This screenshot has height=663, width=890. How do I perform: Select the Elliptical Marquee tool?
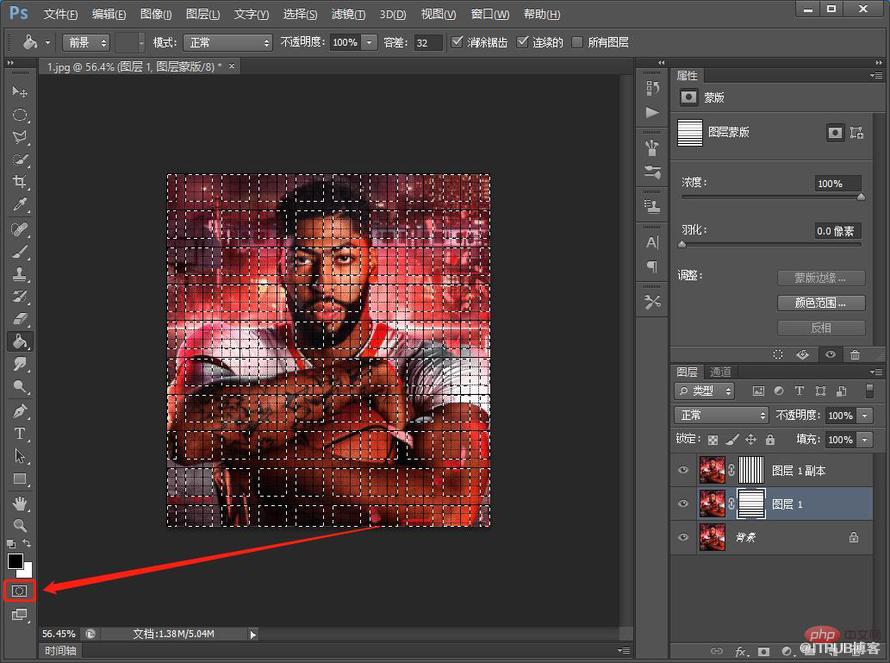coord(20,115)
